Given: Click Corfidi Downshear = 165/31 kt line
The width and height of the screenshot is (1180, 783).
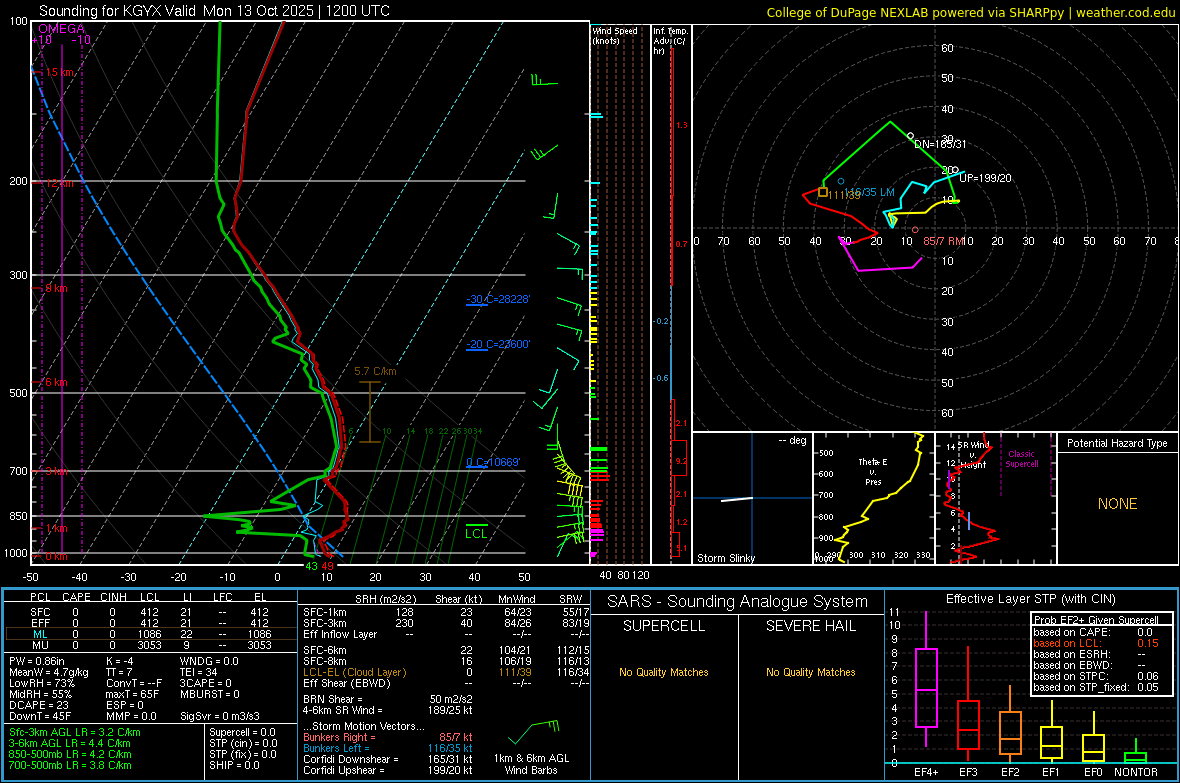Looking at the screenshot, I should (388, 759).
